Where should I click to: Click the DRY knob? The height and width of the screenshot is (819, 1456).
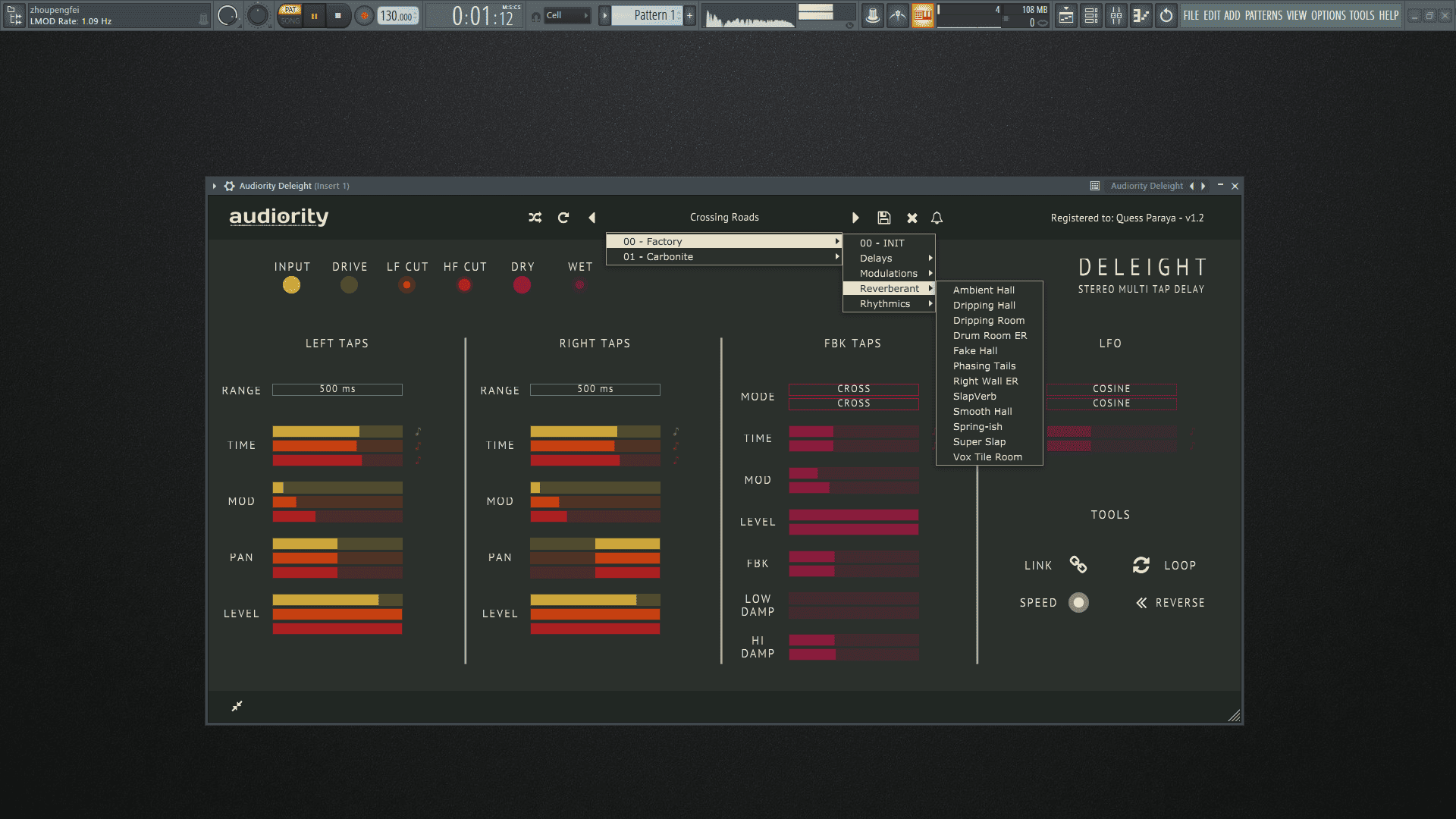[522, 285]
